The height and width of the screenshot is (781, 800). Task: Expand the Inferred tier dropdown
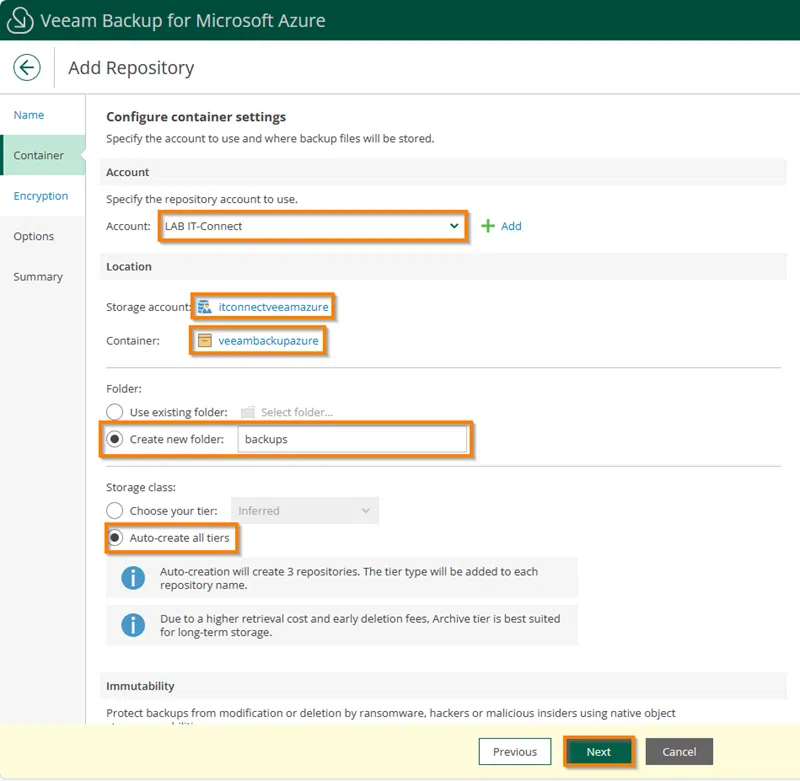tap(304, 511)
